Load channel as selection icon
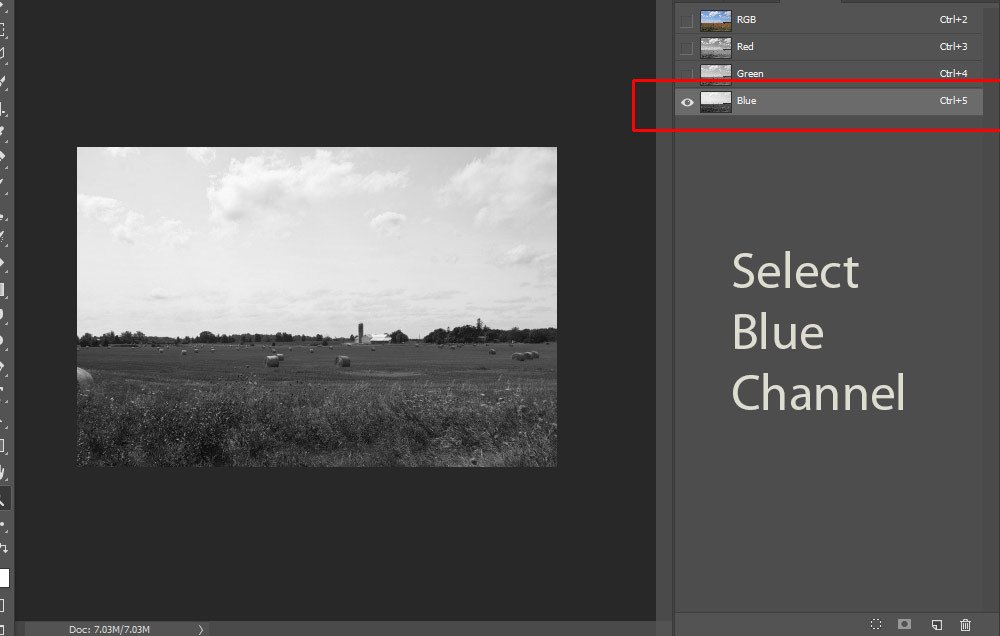Image resolution: width=1000 pixels, height=636 pixels. pyautogui.click(x=876, y=624)
